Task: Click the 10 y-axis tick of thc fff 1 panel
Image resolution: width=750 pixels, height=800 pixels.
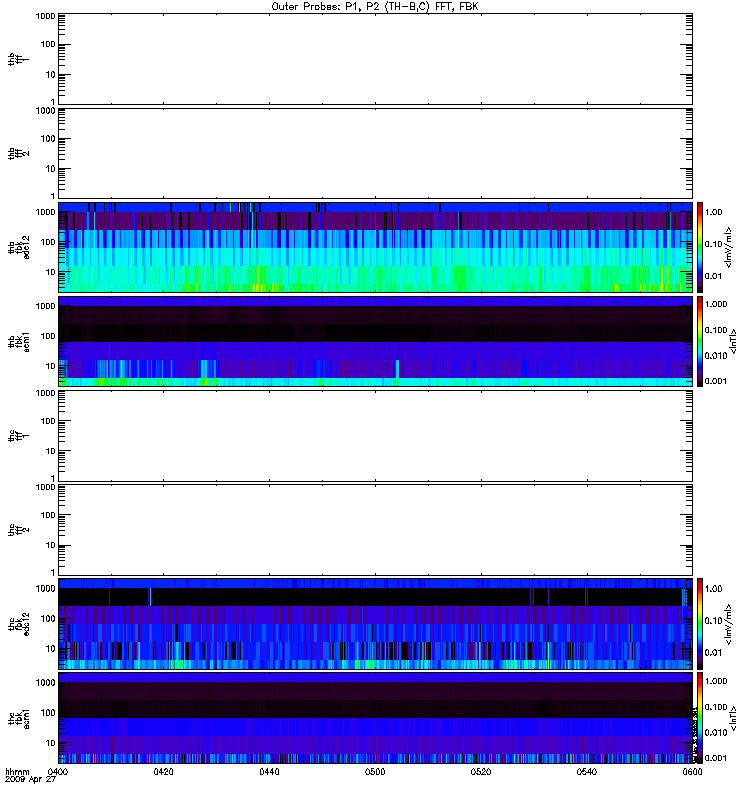Action: click(51, 451)
